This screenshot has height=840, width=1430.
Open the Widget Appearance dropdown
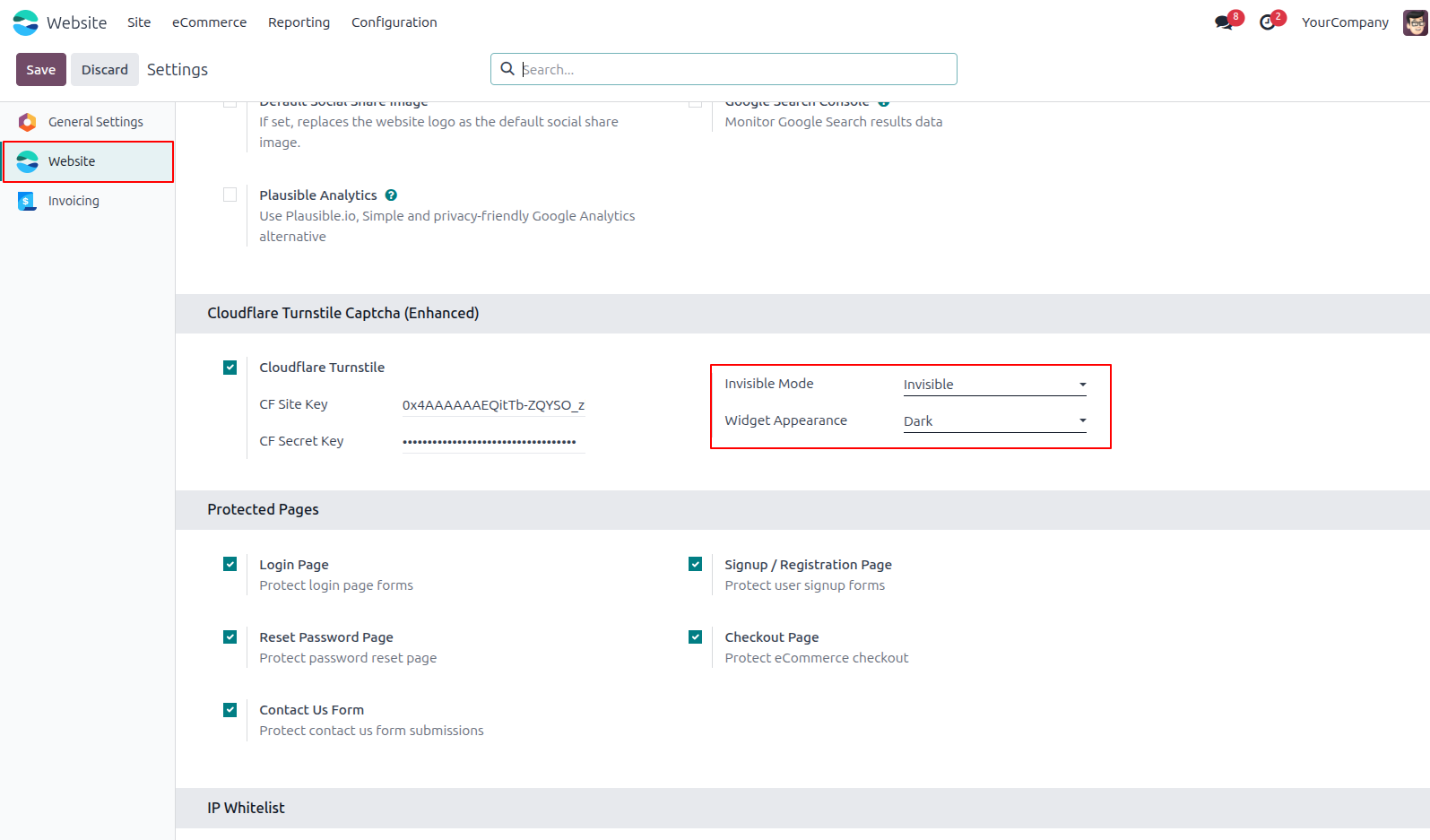click(995, 421)
